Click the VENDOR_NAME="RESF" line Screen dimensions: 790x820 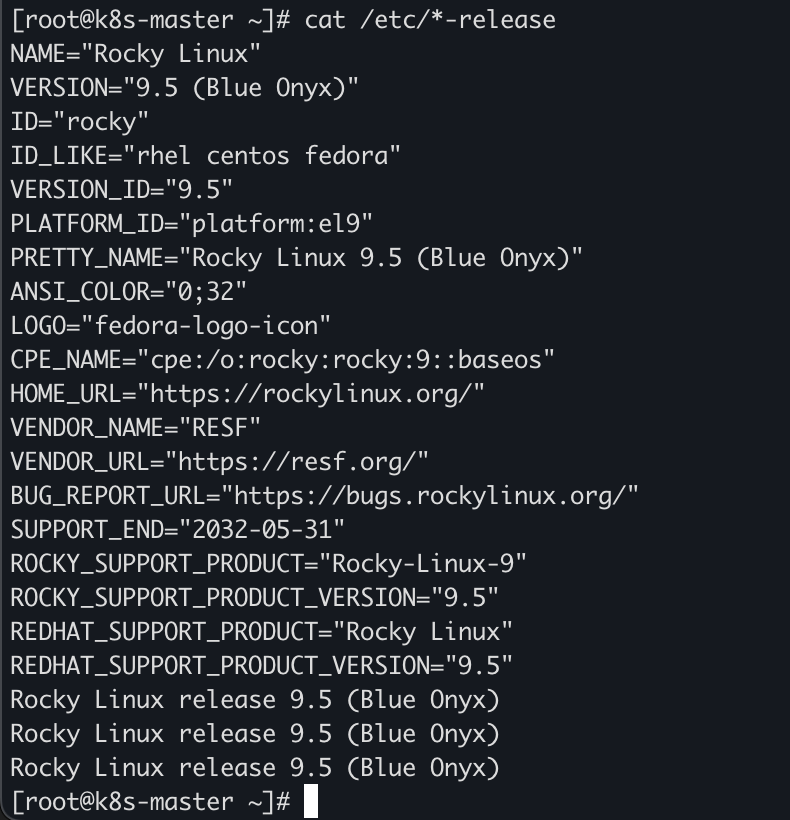pos(135,428)
